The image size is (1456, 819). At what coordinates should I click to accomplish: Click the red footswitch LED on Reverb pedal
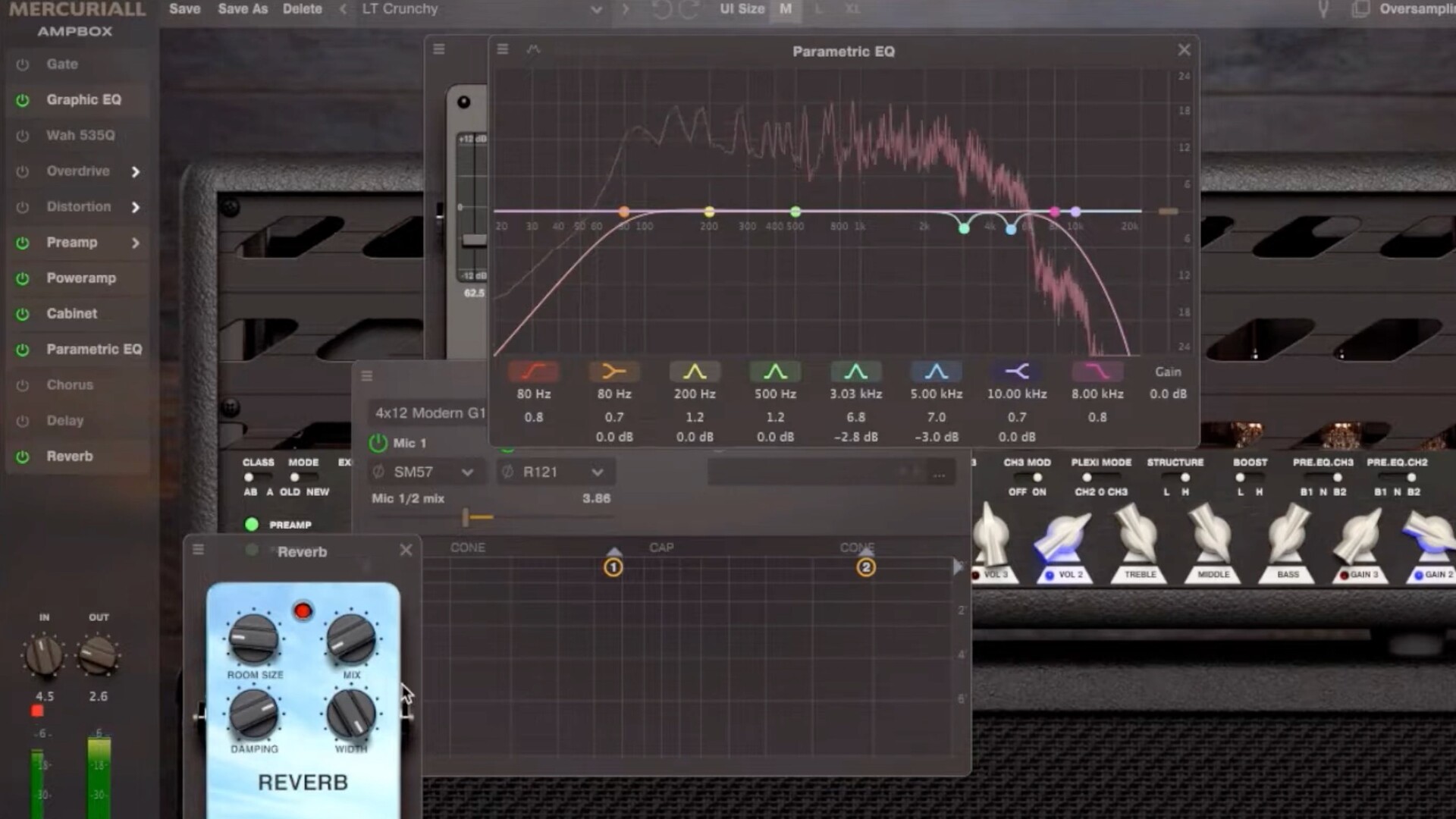303,611
